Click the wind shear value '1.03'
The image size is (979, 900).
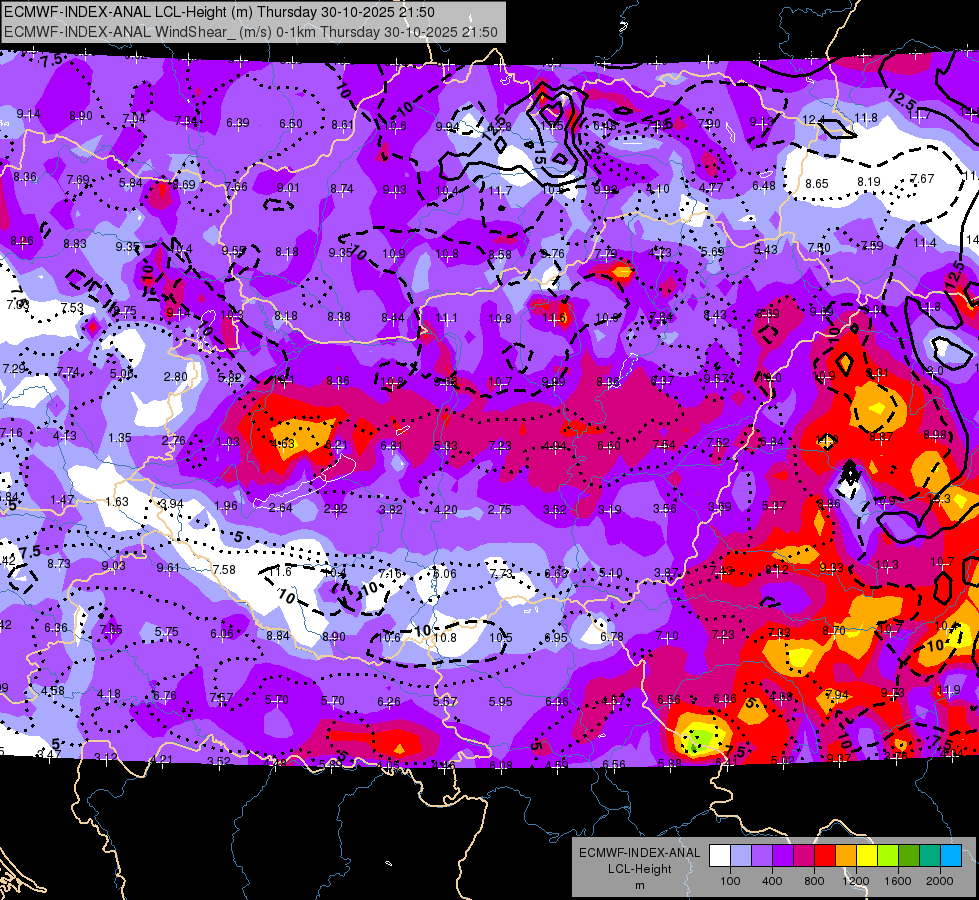(x=228, y=442)
